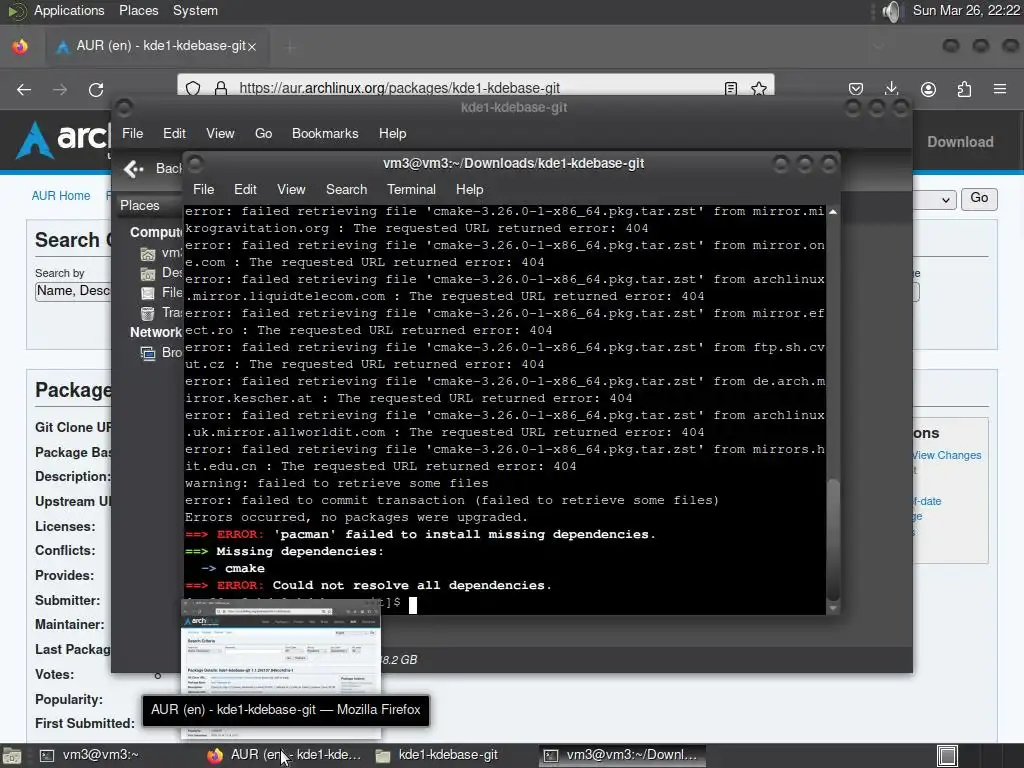This screenshot has height=768, width=1024.
Task: Click the terminal vertical scrollbar handle
Action: coord(833,540)
